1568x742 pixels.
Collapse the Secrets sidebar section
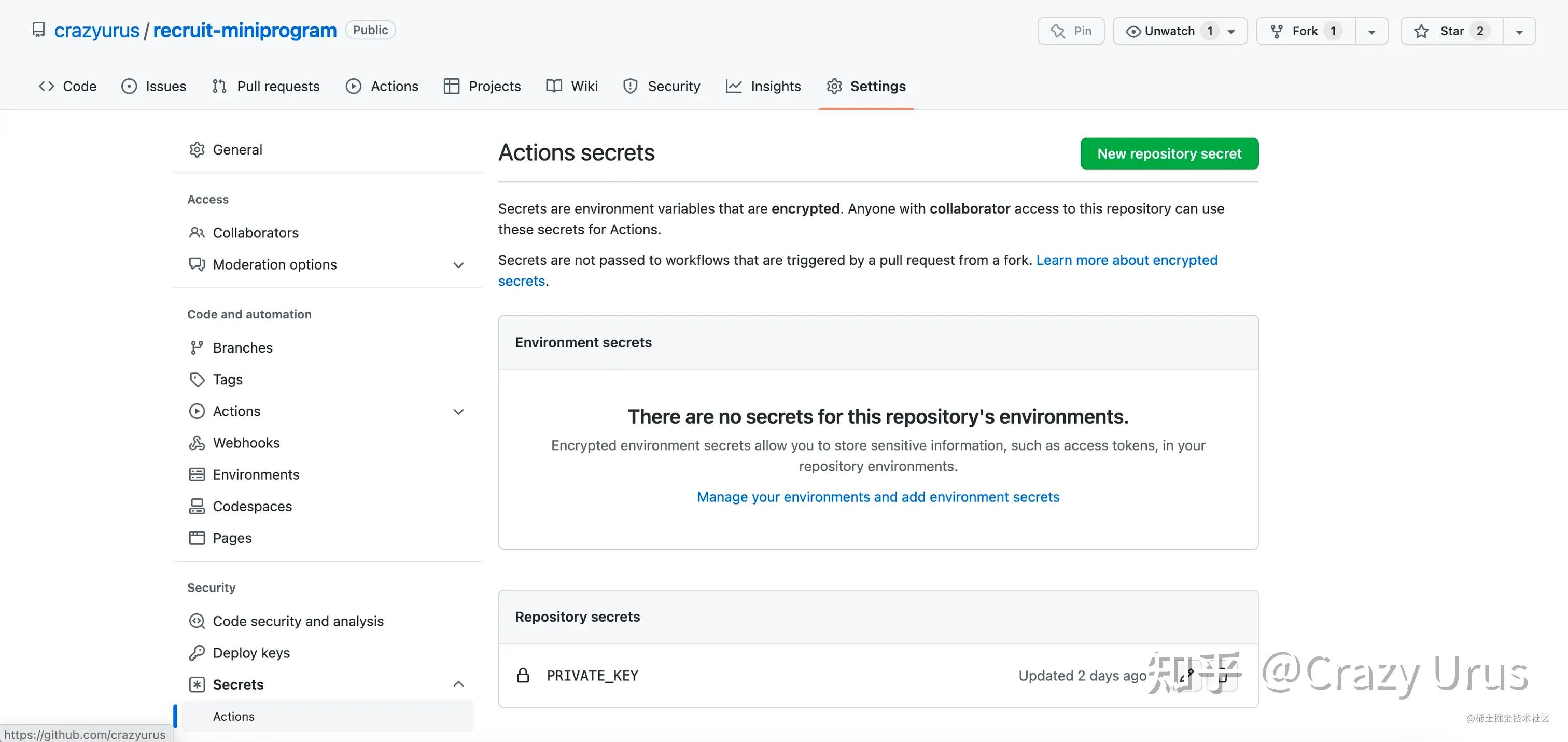pyautogui.click(x=458, y=684)
